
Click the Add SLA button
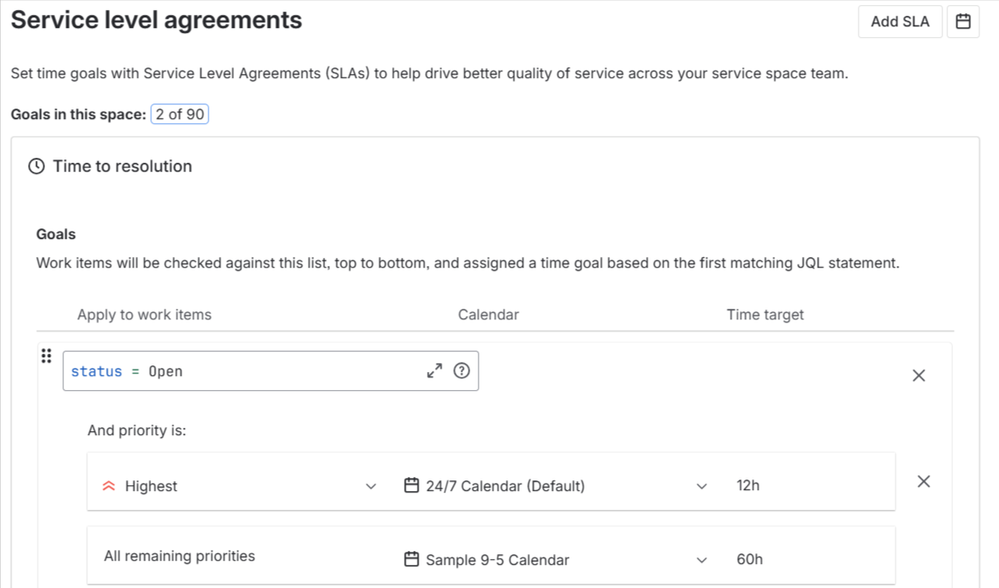[x=899, y=21]
